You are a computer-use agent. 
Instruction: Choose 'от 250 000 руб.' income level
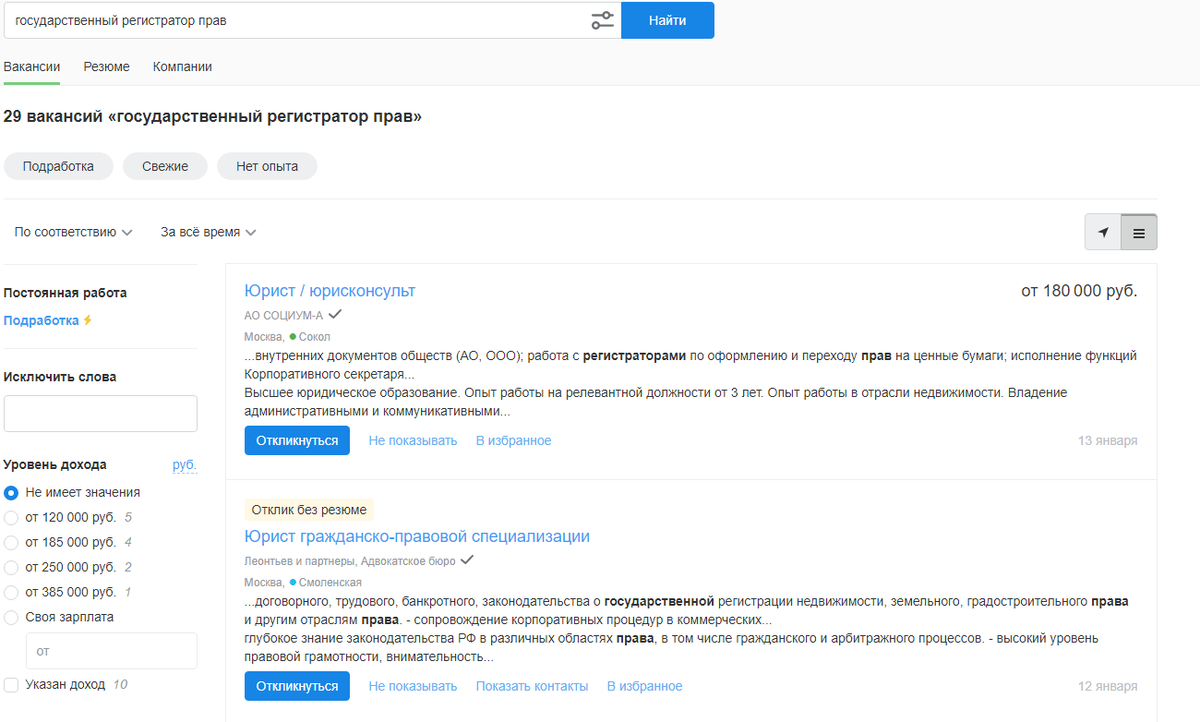pyautogui.click(x=11, y=567)
